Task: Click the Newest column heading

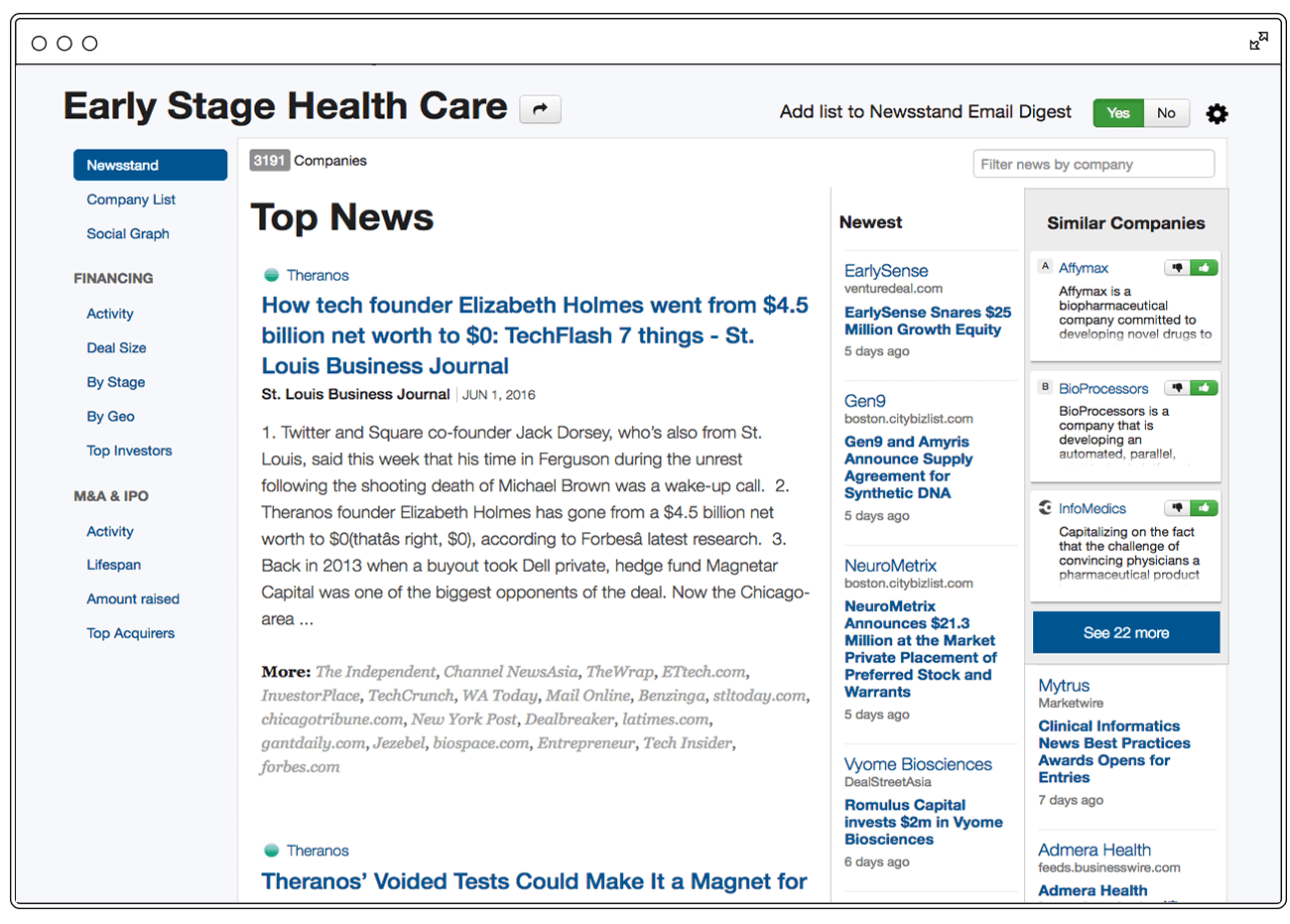Action: tap(870, 222)
